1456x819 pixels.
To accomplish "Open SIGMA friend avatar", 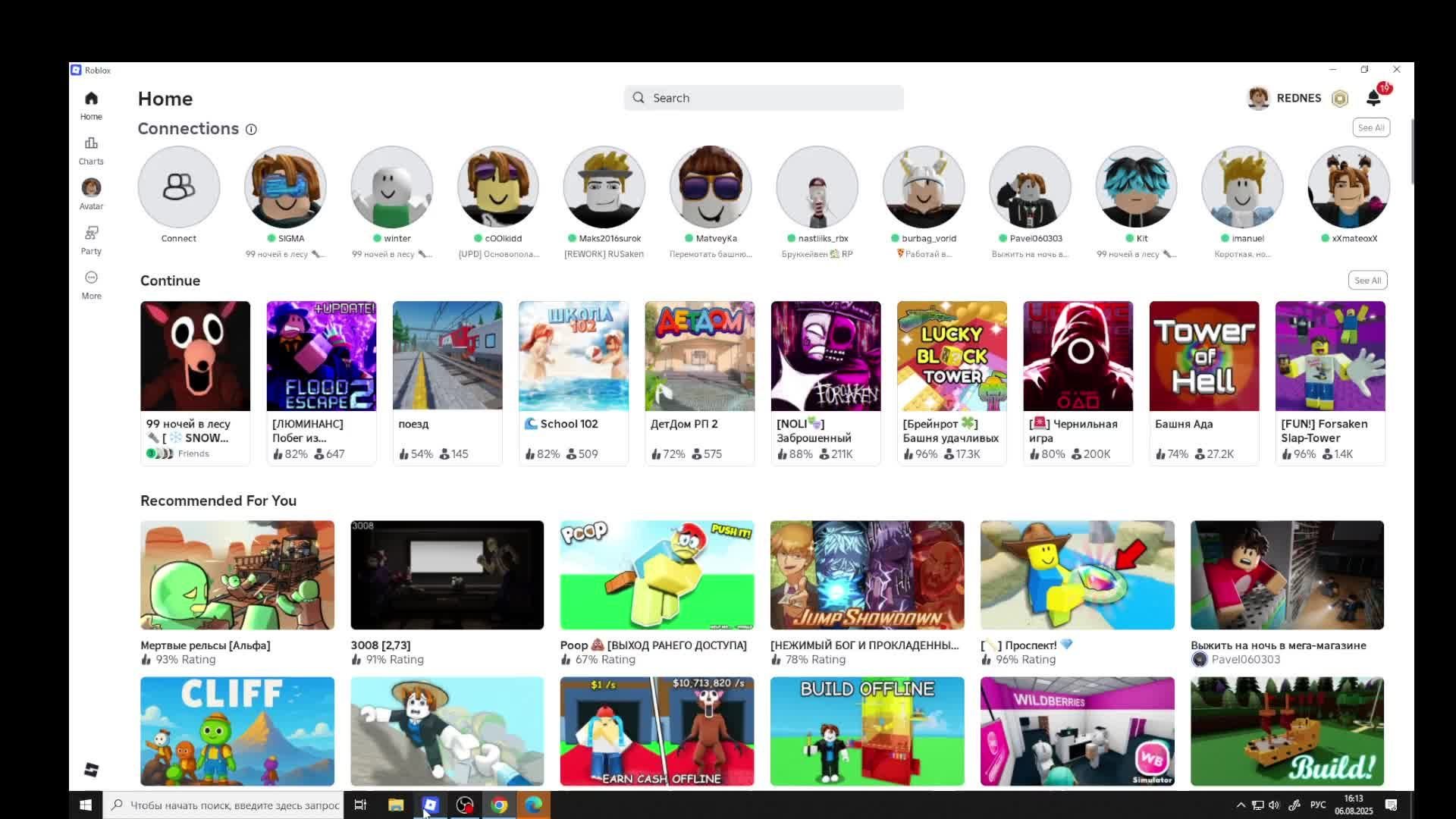I will 285,187.
